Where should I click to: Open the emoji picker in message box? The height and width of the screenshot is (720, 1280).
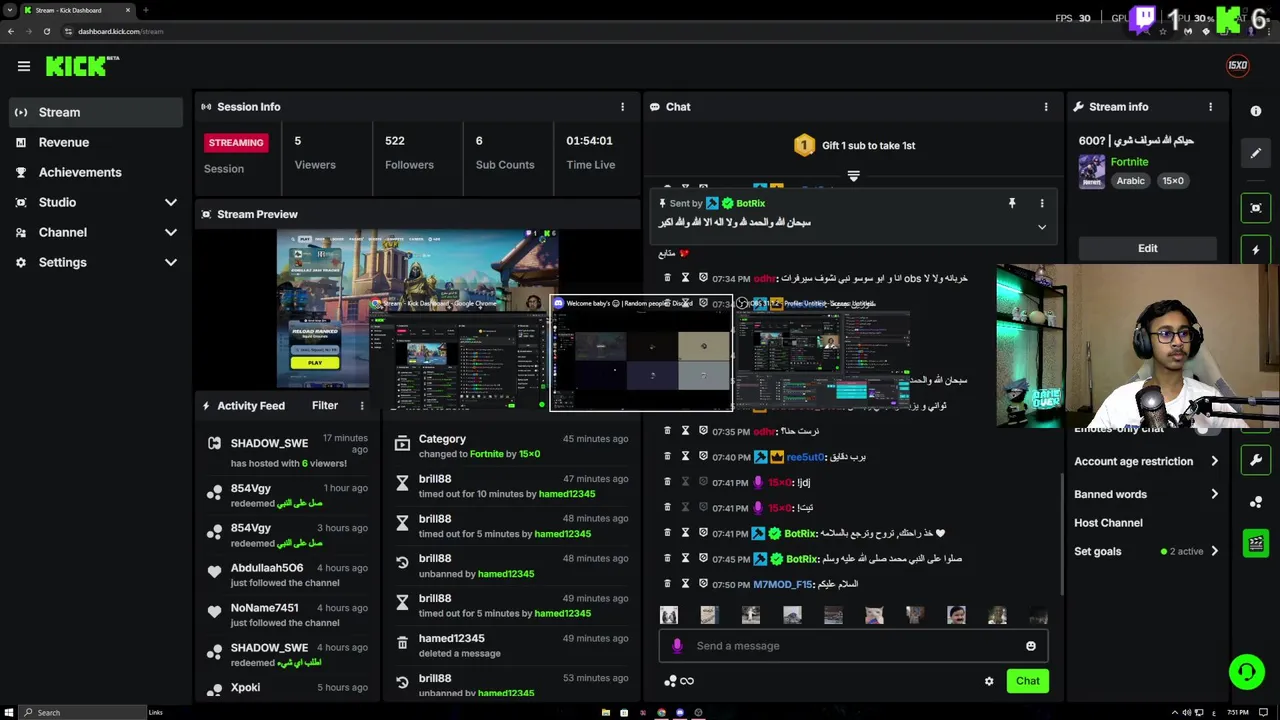(x=1031, y=646)
